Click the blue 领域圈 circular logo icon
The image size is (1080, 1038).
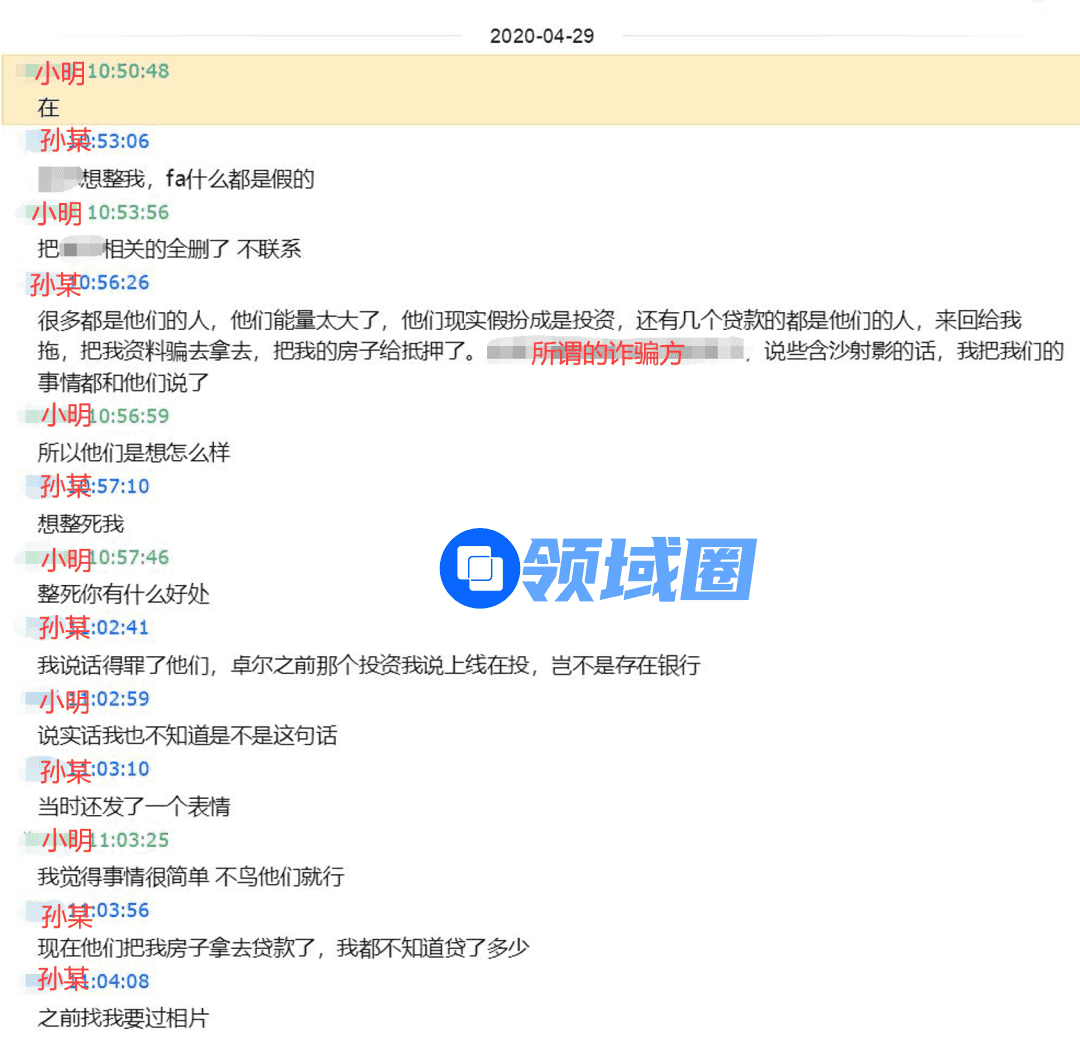479,568
